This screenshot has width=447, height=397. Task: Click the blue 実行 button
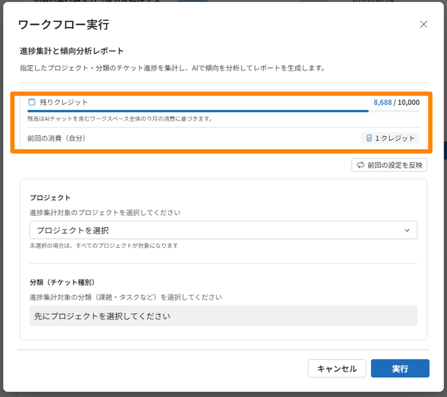tap(400, 368)
